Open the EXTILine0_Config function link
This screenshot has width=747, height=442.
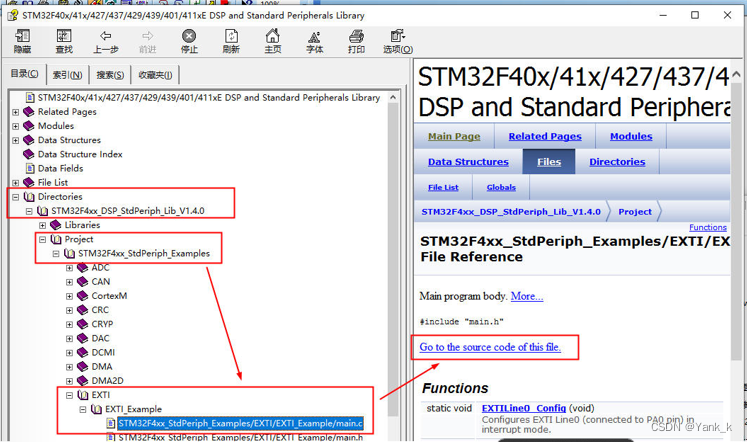tap(524, 408)
